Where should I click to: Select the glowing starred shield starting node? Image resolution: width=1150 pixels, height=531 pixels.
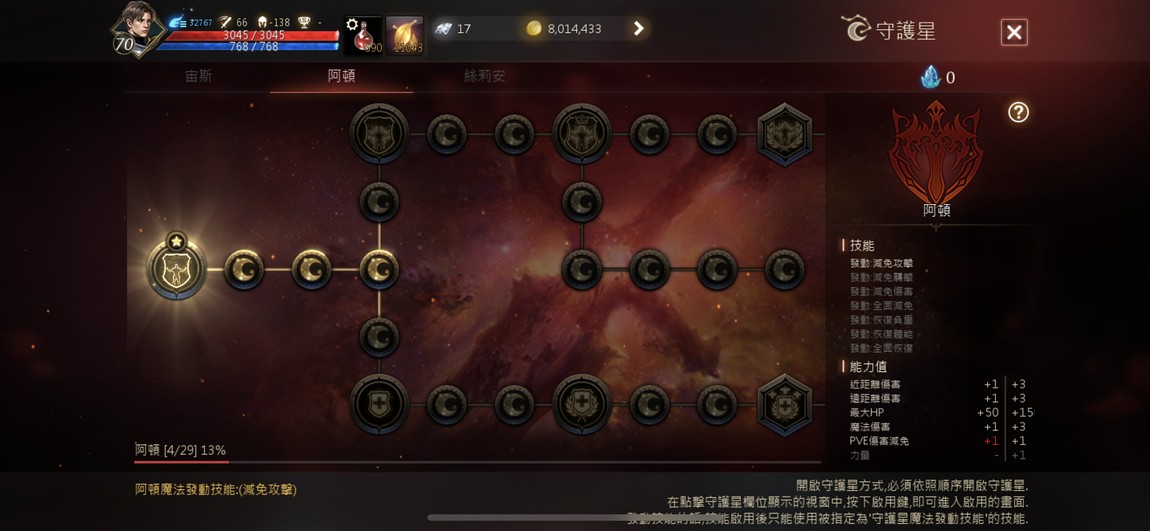(176, 268)
